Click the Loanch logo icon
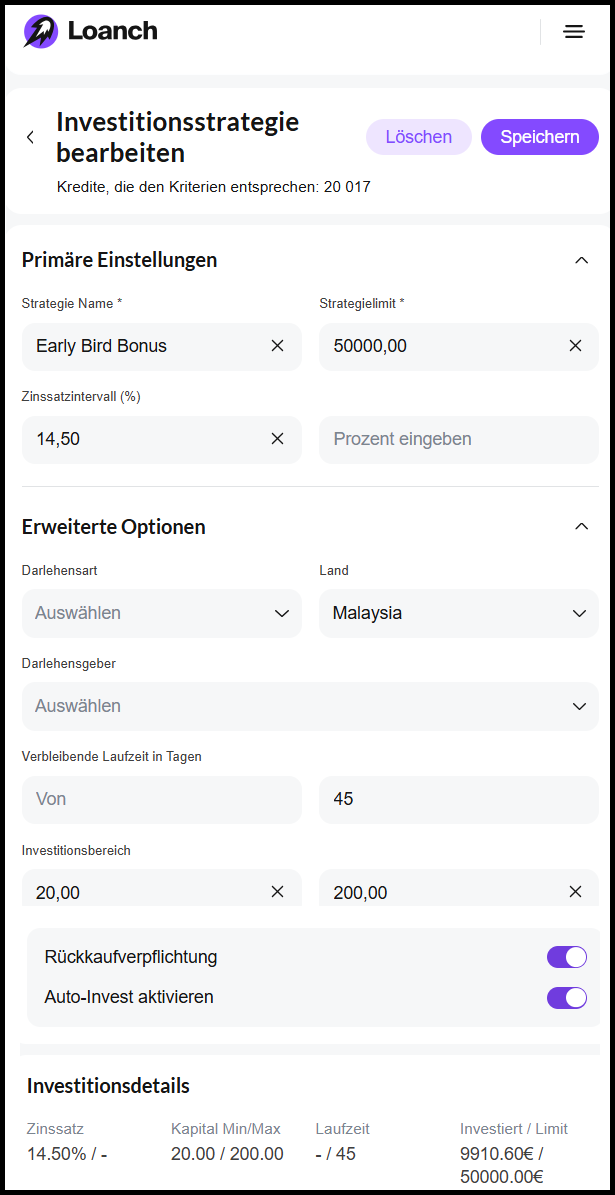 pyautogui.click(x=41, y=31)
